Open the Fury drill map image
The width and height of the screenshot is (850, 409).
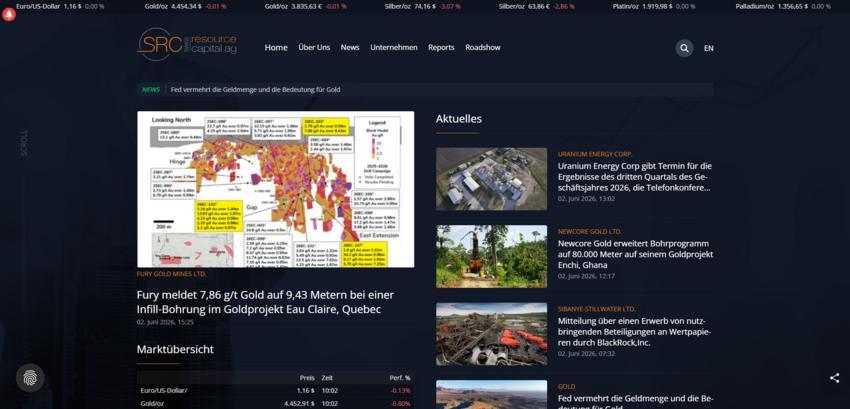tap(275, 189)
